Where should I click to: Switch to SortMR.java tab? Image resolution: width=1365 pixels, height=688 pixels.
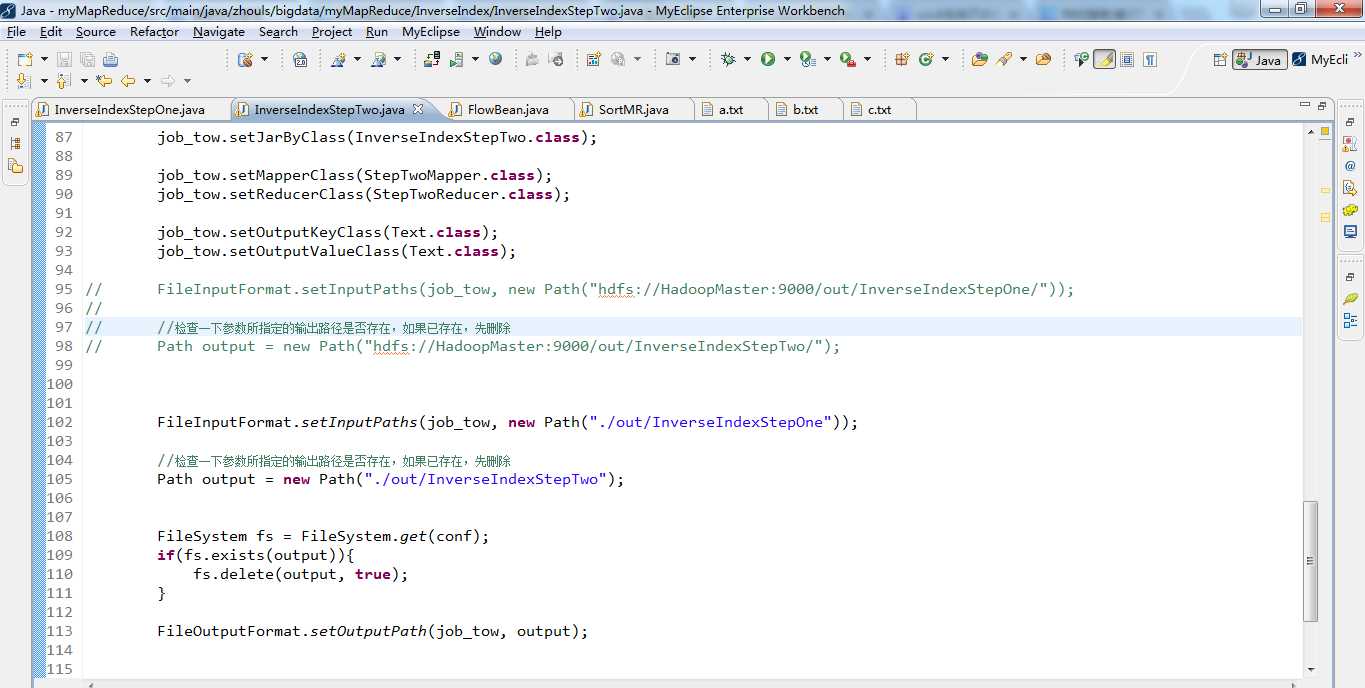coord(633,110)
